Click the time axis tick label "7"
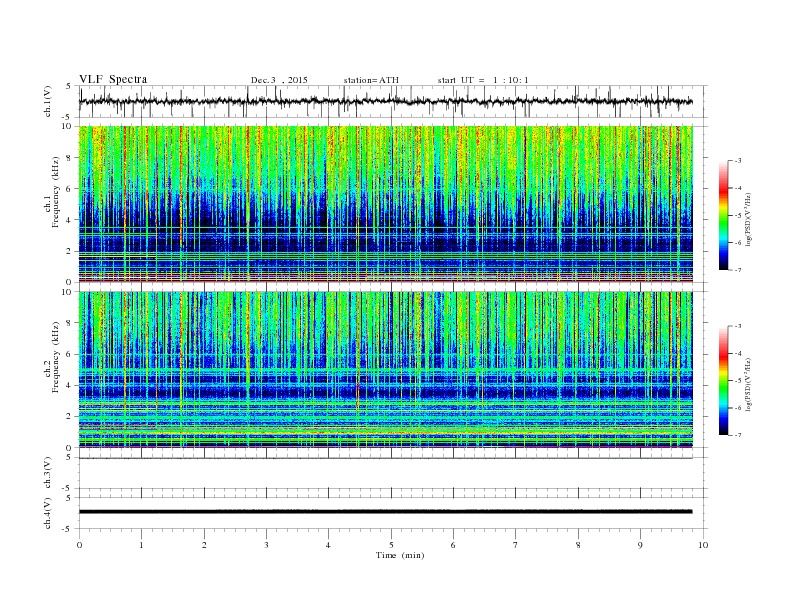 pyautogui.click(x=516, y=545)
